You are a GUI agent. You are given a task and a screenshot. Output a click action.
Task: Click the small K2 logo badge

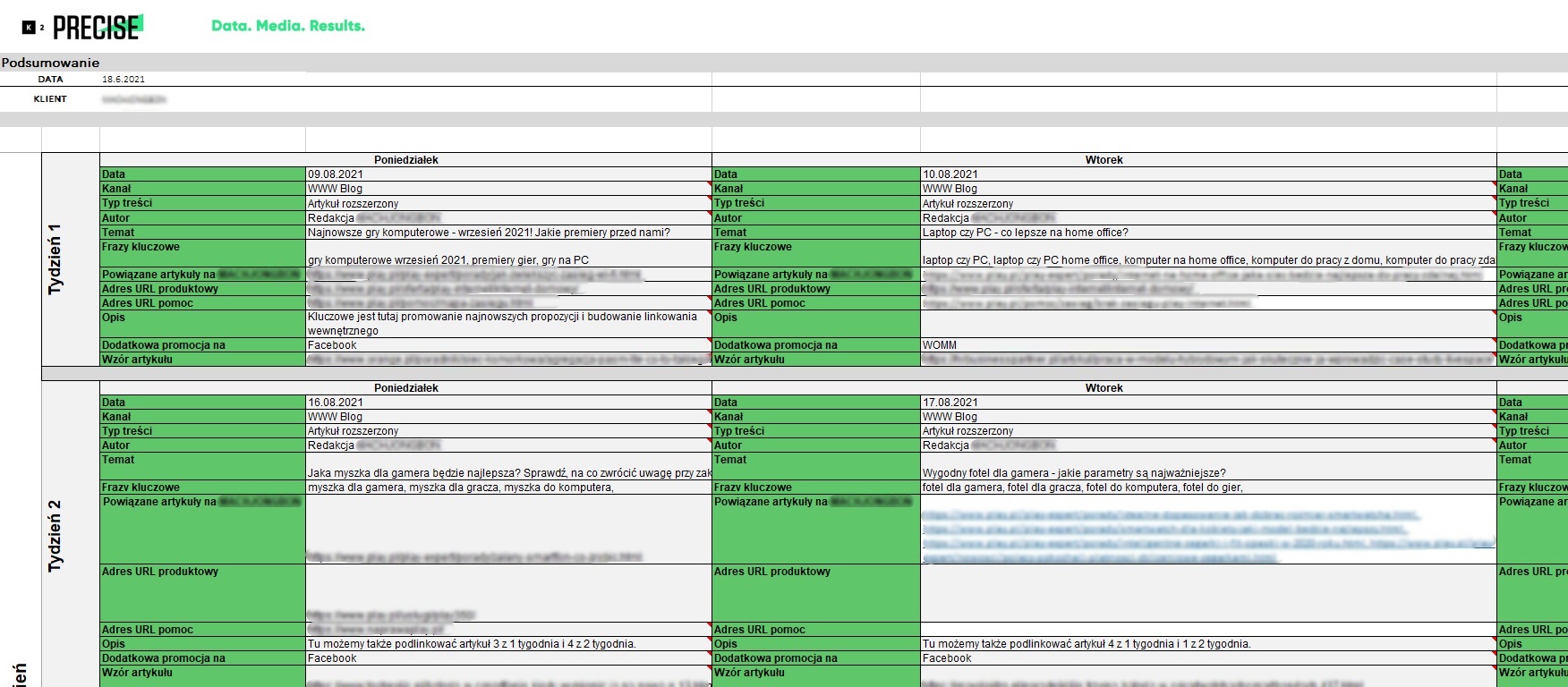pyautogui.click(x=32, y=28)
